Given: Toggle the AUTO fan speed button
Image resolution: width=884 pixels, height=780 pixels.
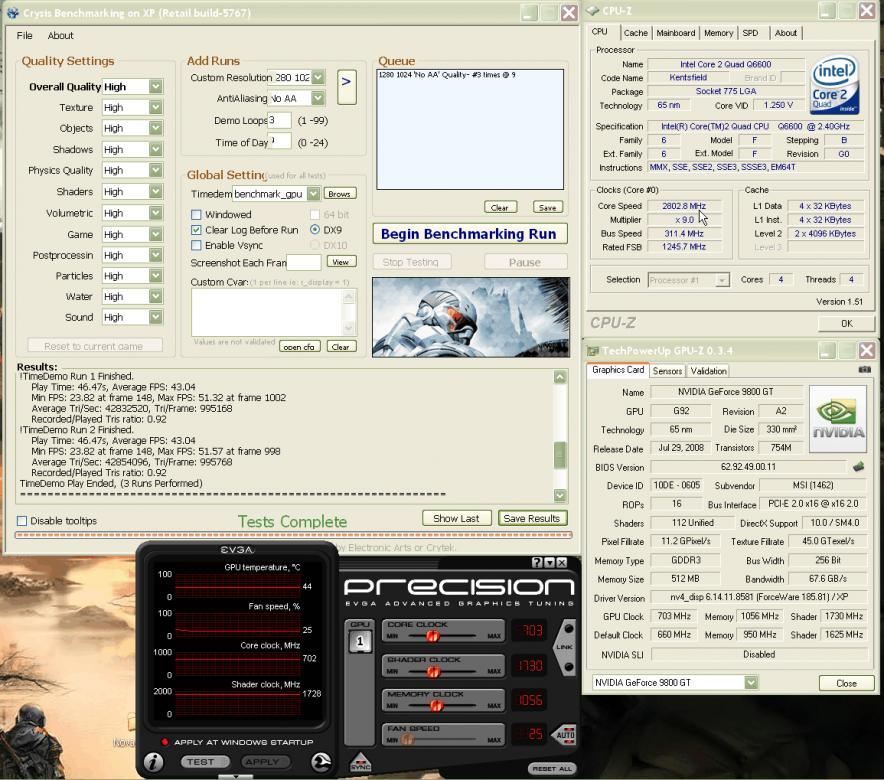Looking at the screenshot, I should coord(565,734).
